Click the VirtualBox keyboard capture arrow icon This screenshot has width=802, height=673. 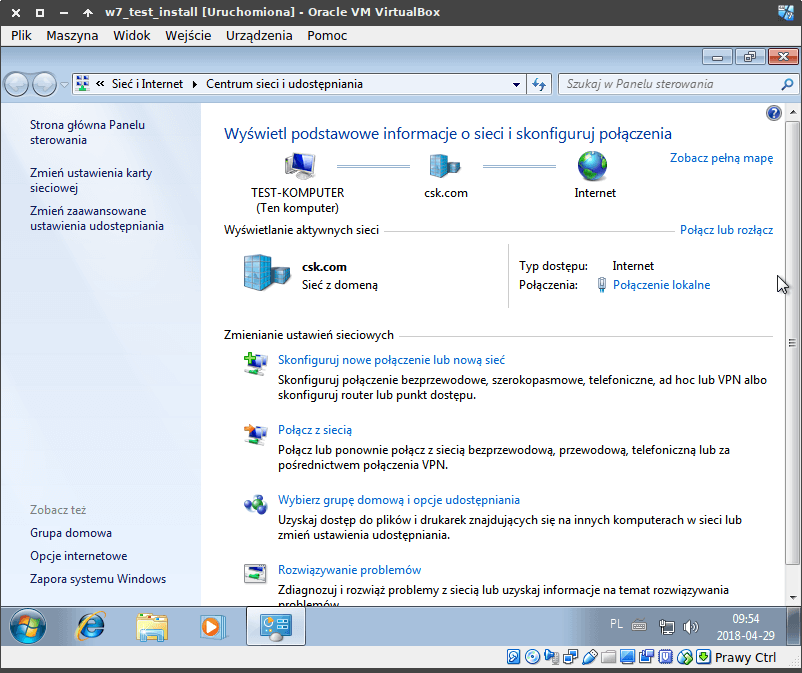point(703,657)
